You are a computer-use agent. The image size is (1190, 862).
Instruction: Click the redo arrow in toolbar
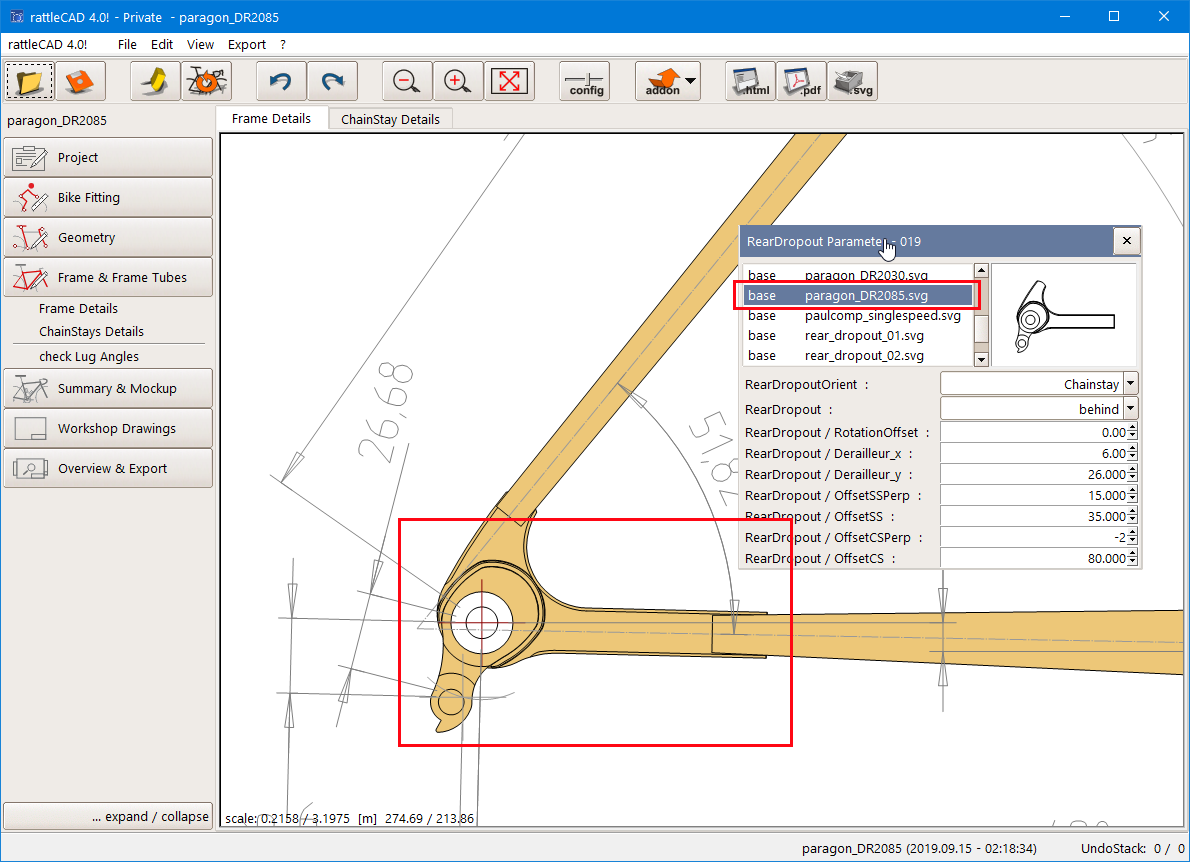tap(332, 81)
